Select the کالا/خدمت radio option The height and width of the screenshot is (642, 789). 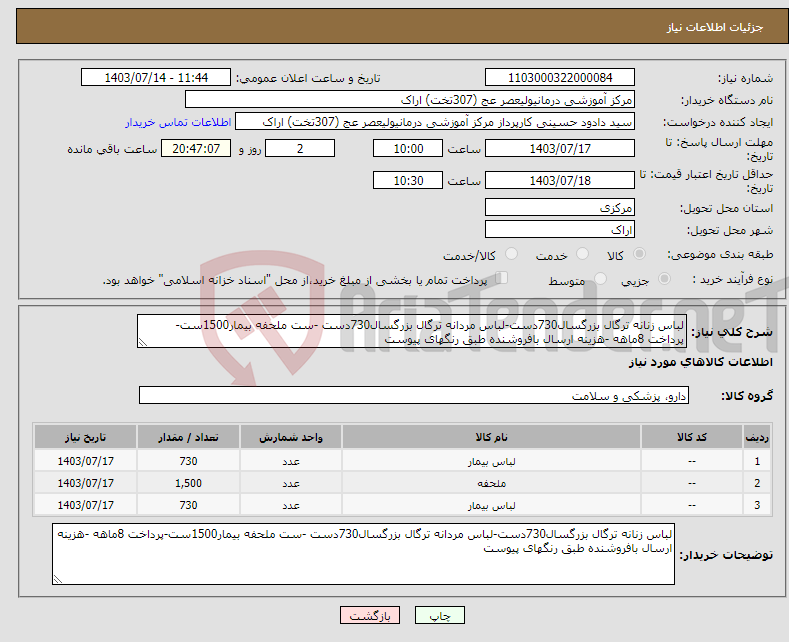coord(511,254)
